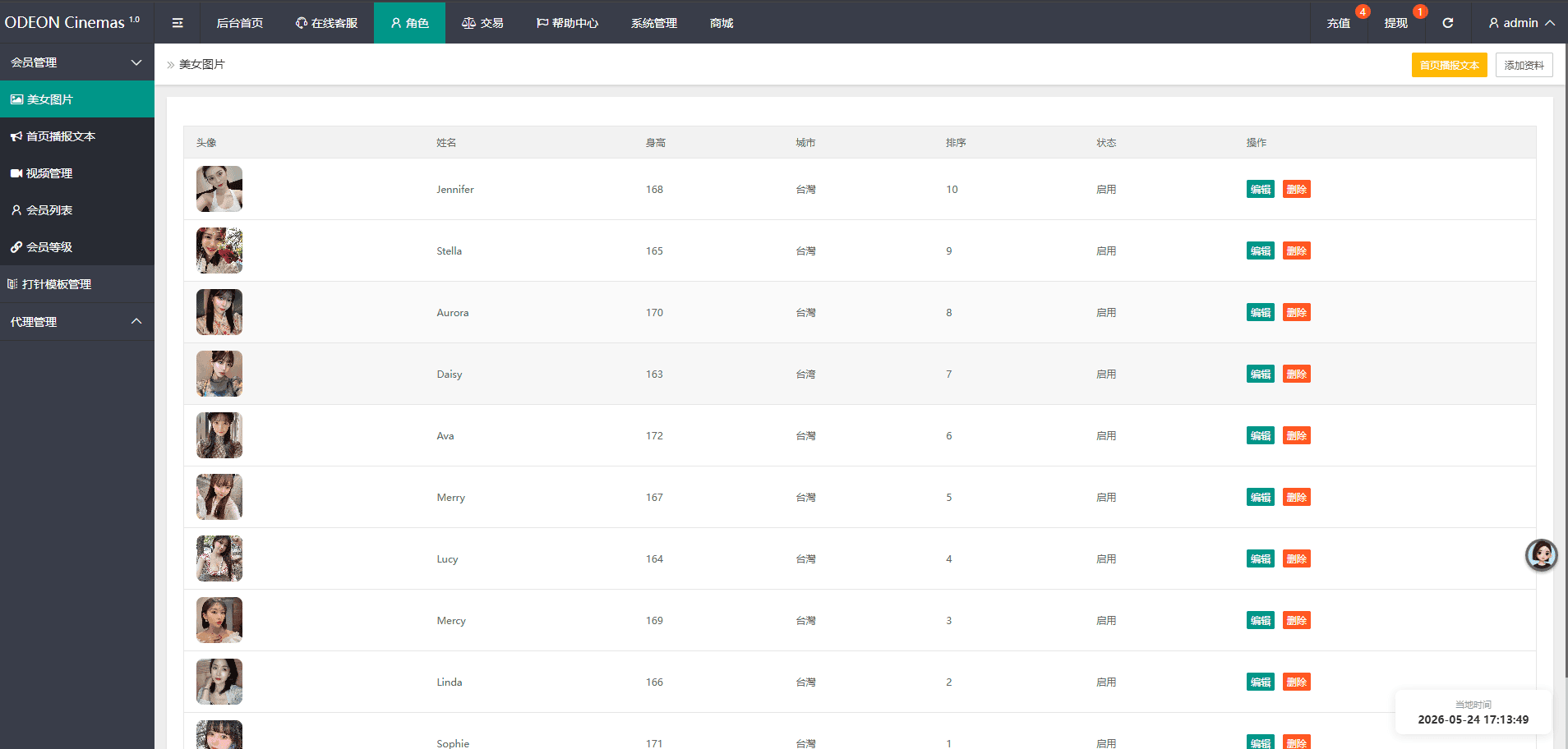This screenshot has width=1568, height=749.
Task: Open the admin user dropdown
Action: (x=1521, y=23)
